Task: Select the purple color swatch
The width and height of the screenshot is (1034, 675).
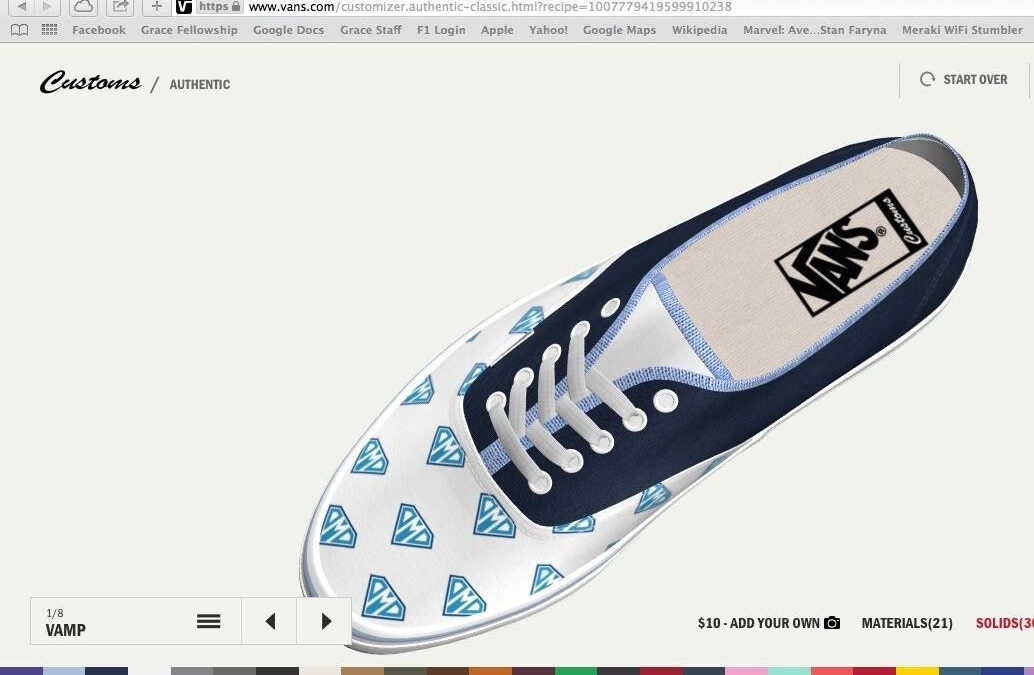Action: click(x=21, y=671)
